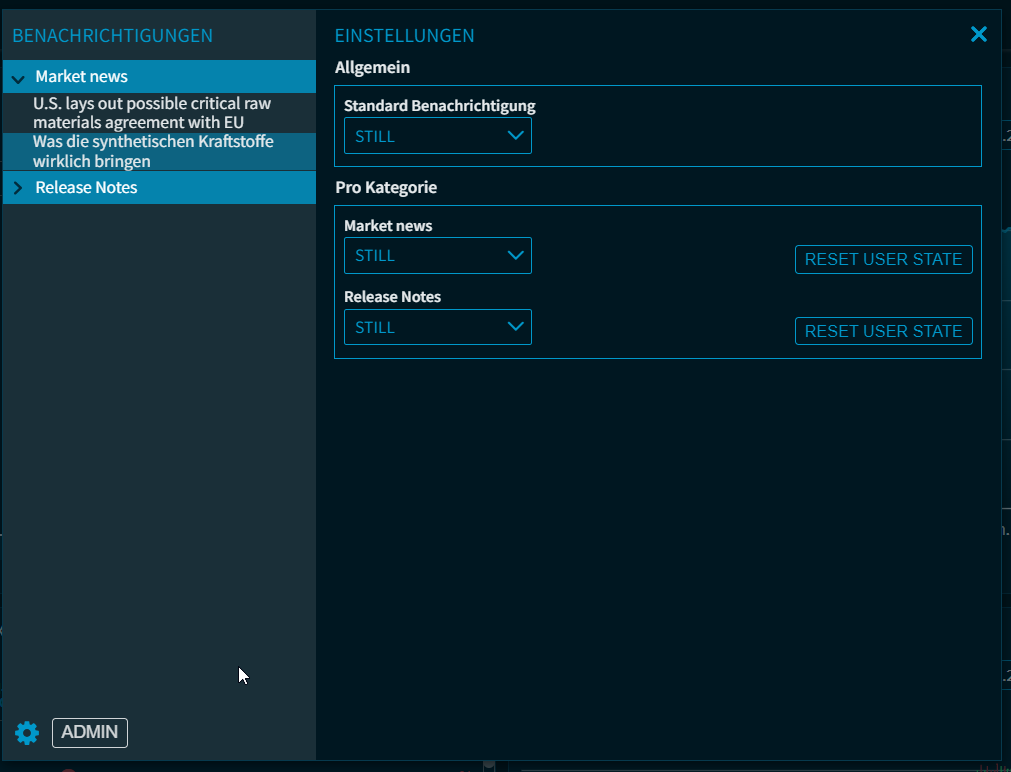Open the U.S. critical raw materials news item
Viewport: 1011px width, 772px height.
151,113
